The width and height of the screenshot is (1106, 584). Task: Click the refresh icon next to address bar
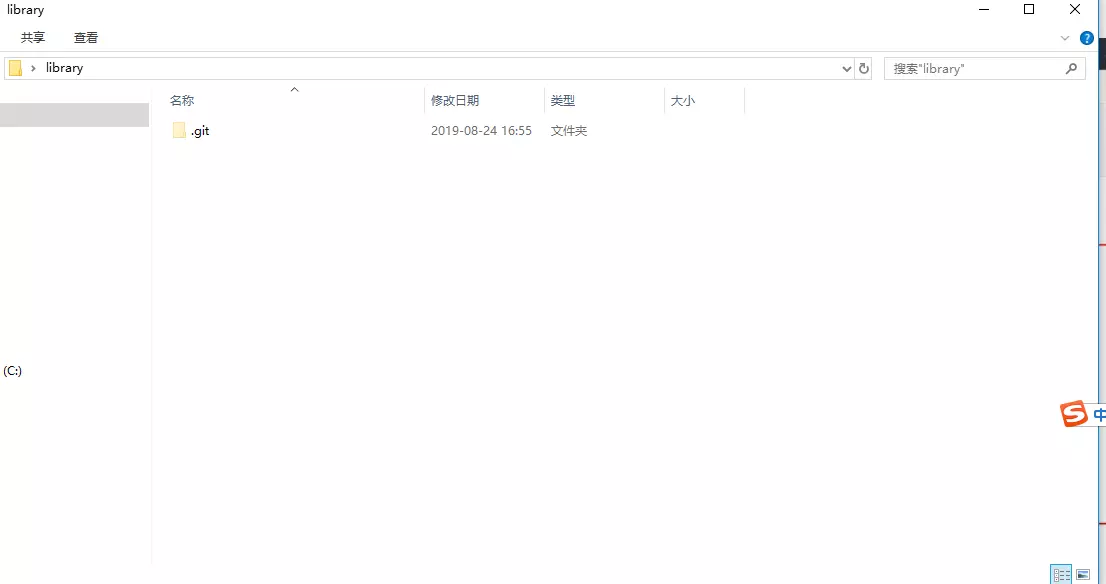pos(863,68)
